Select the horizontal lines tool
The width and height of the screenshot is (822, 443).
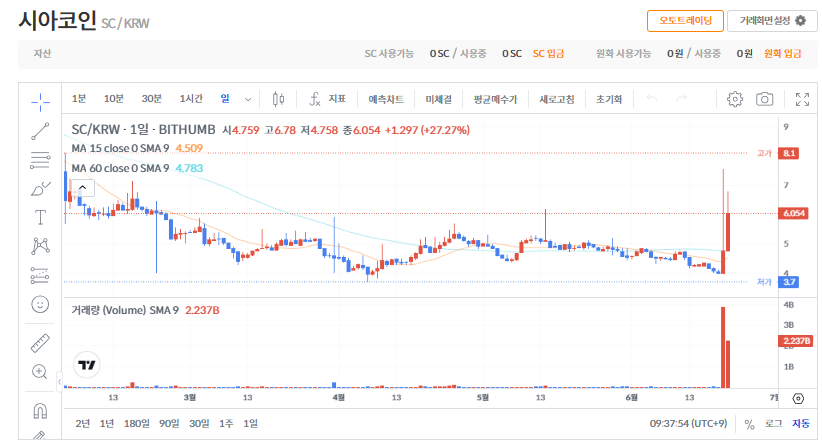pos(40,160)
